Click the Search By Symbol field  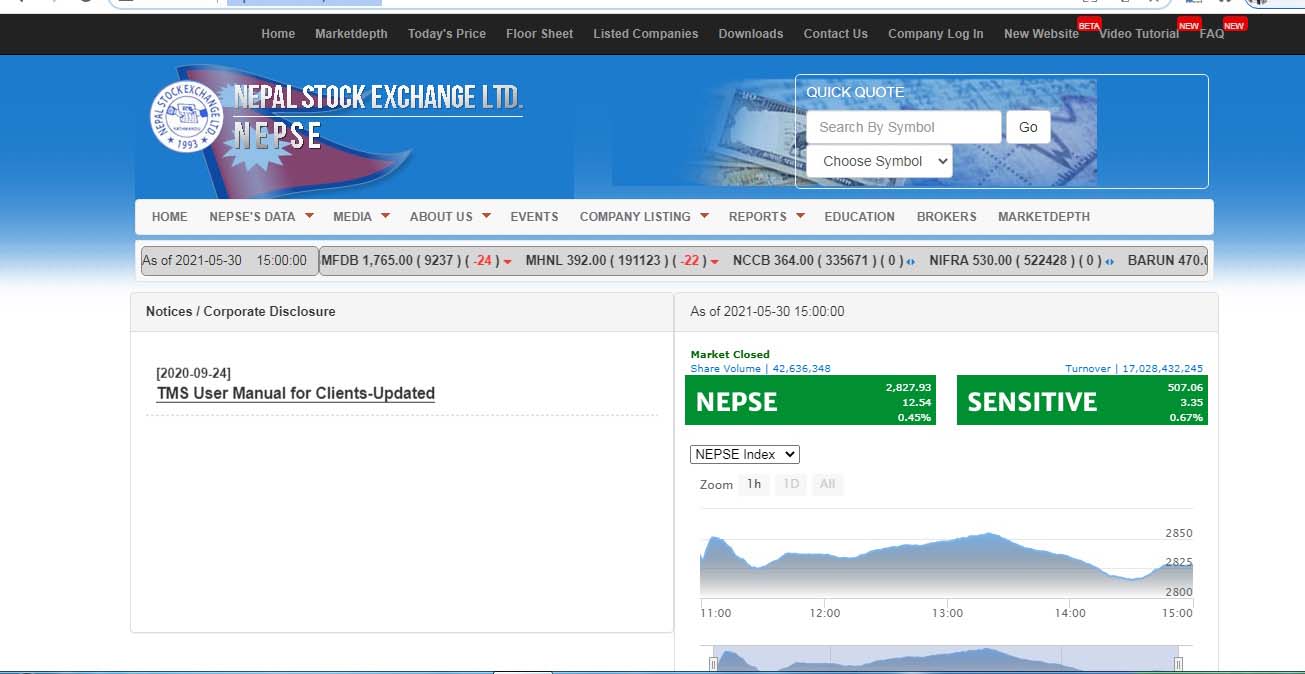[904, 127]
